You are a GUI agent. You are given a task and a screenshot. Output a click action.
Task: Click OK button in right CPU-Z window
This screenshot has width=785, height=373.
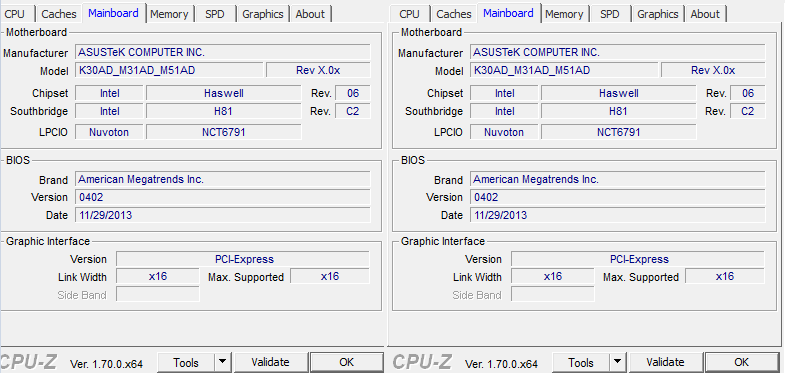click(741, 362)
